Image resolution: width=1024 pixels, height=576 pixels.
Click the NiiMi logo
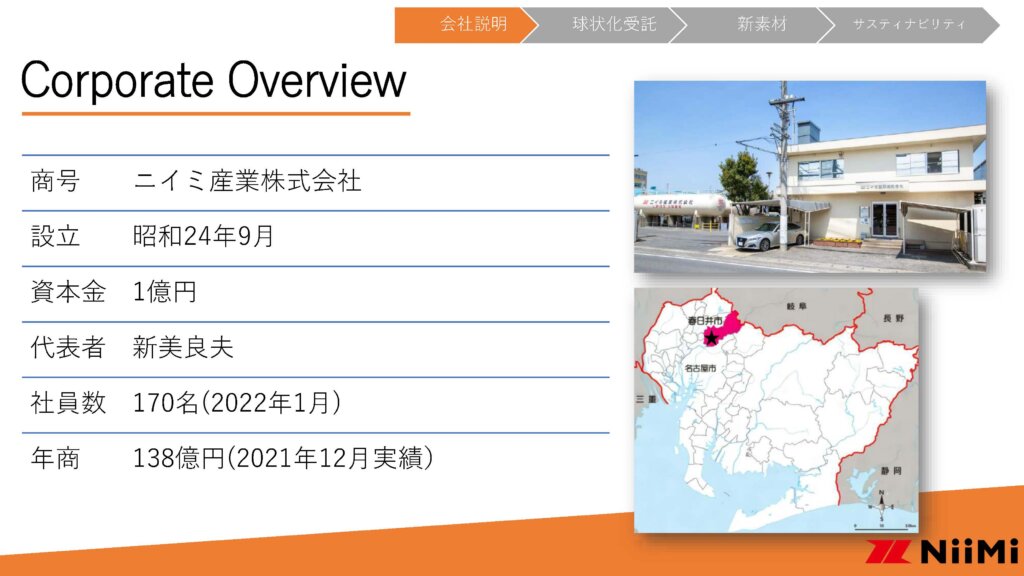(942, 552)
